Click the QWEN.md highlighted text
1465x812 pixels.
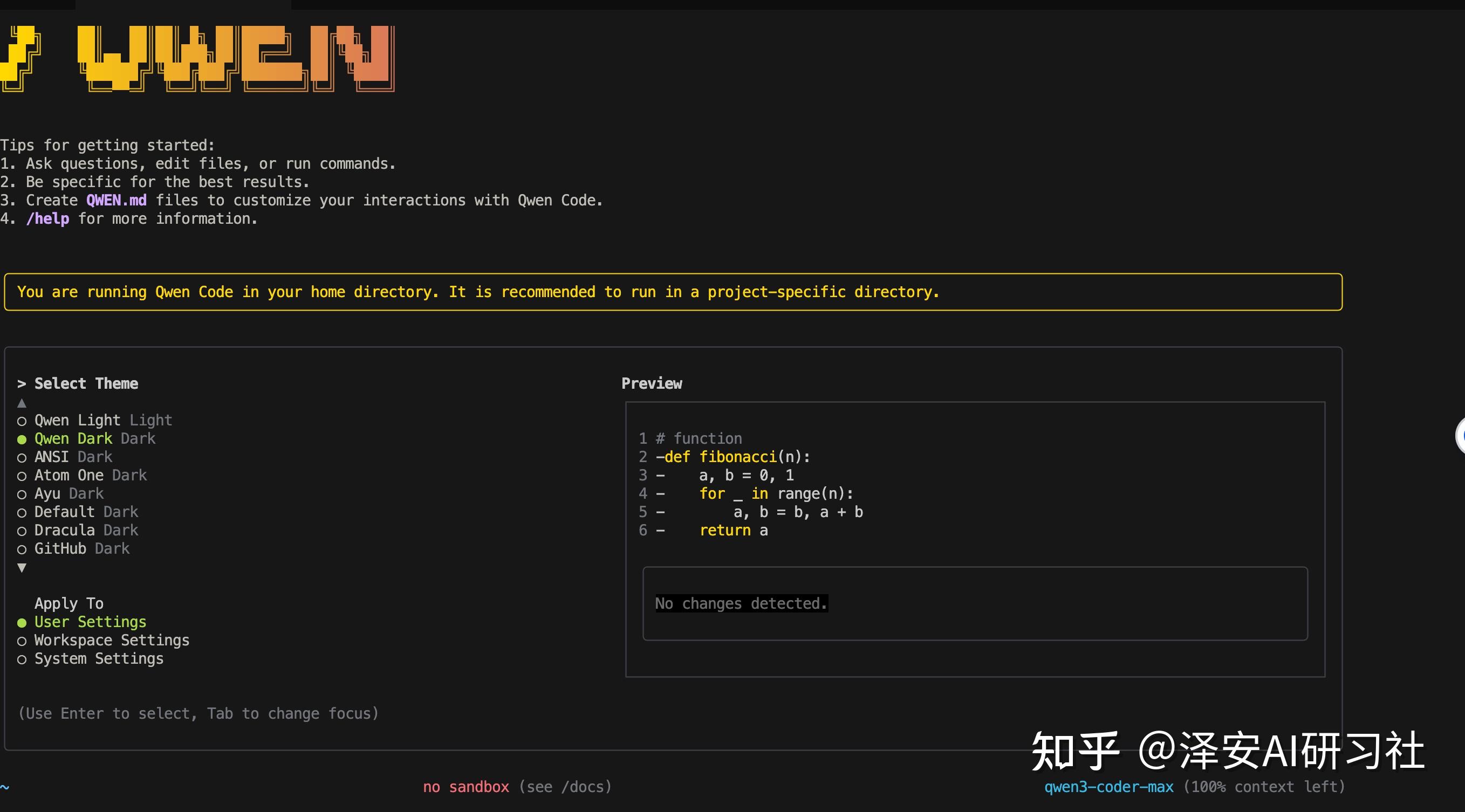116,200
